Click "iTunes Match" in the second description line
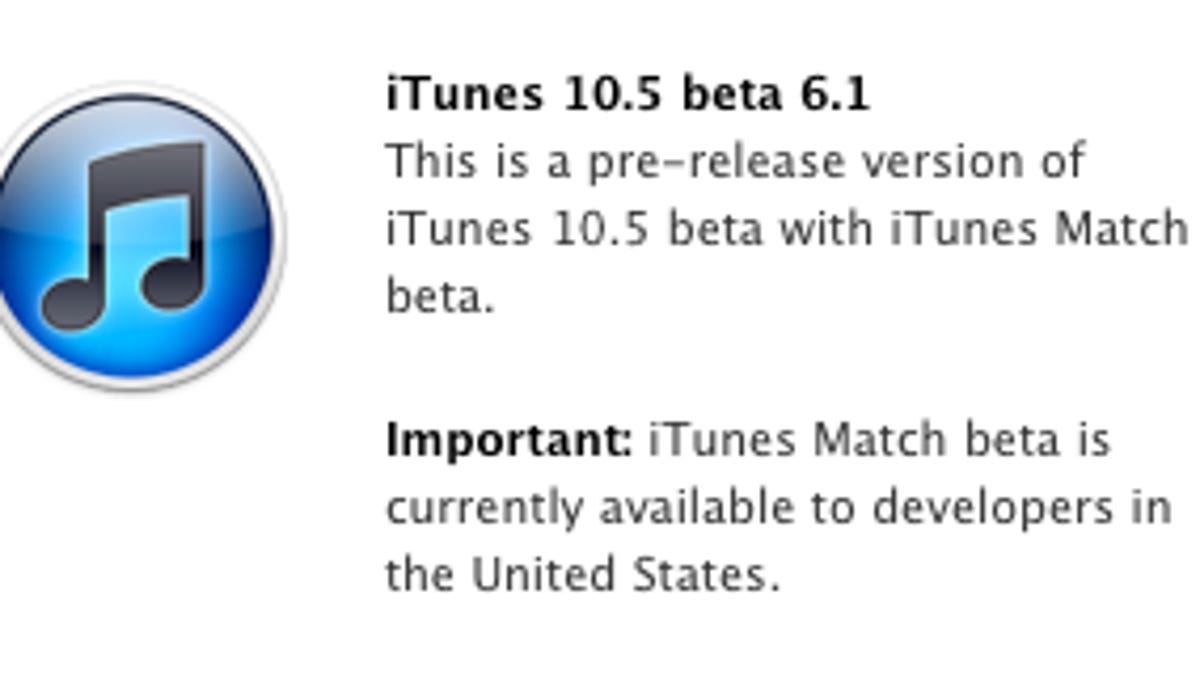 click(x=1038, y=229)
